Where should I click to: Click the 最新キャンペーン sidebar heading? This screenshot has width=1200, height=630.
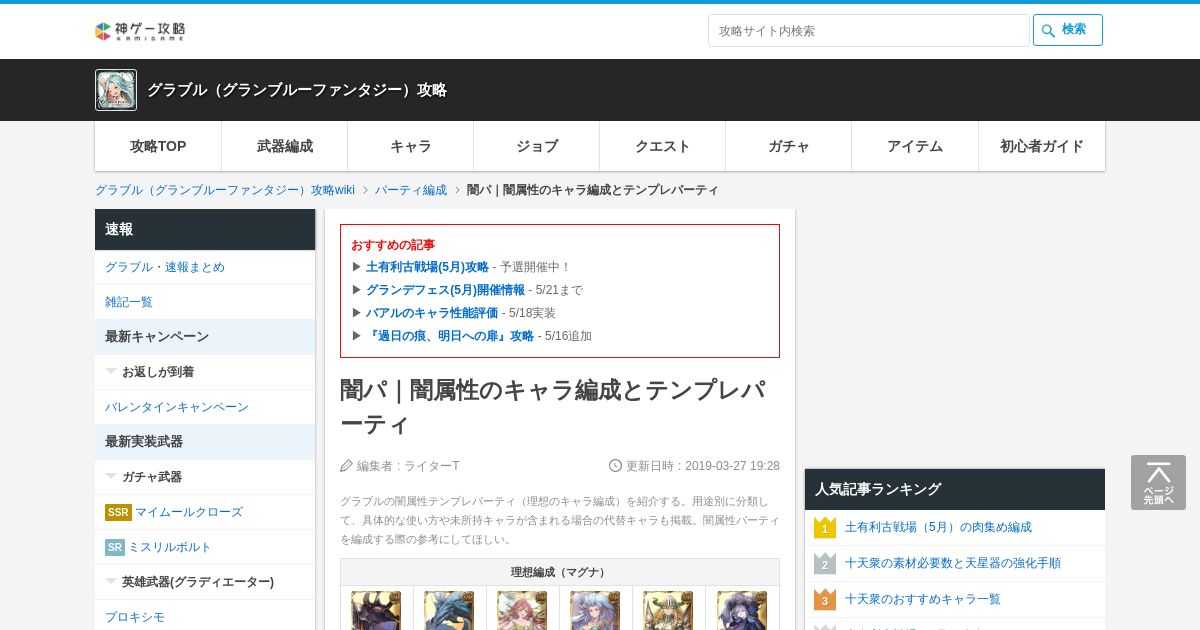pos(205,337)
